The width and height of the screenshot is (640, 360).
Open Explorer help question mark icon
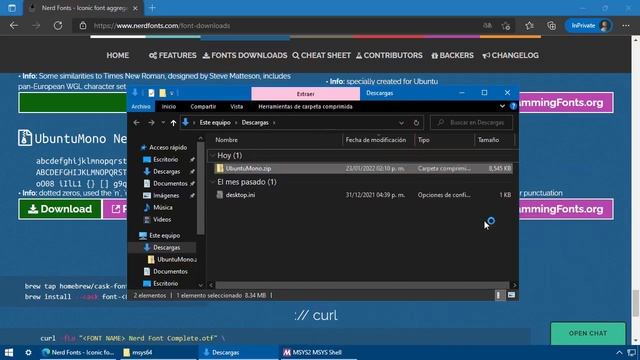[x=513, y=107]
